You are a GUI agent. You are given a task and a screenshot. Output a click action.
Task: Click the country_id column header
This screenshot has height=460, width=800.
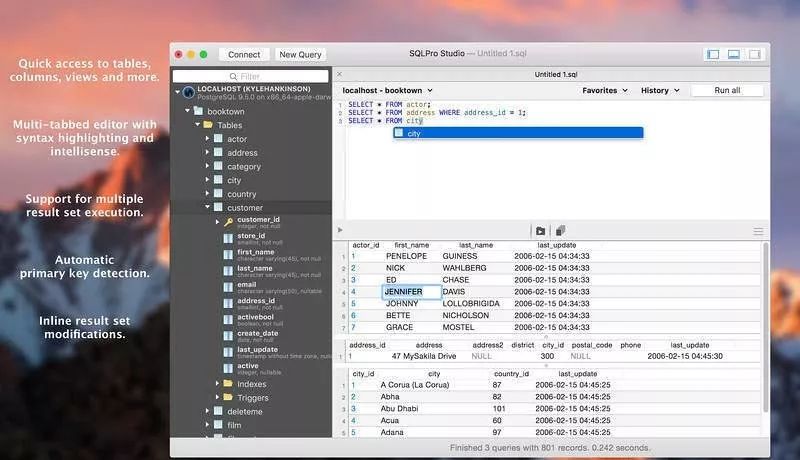(x=512, y=374)
